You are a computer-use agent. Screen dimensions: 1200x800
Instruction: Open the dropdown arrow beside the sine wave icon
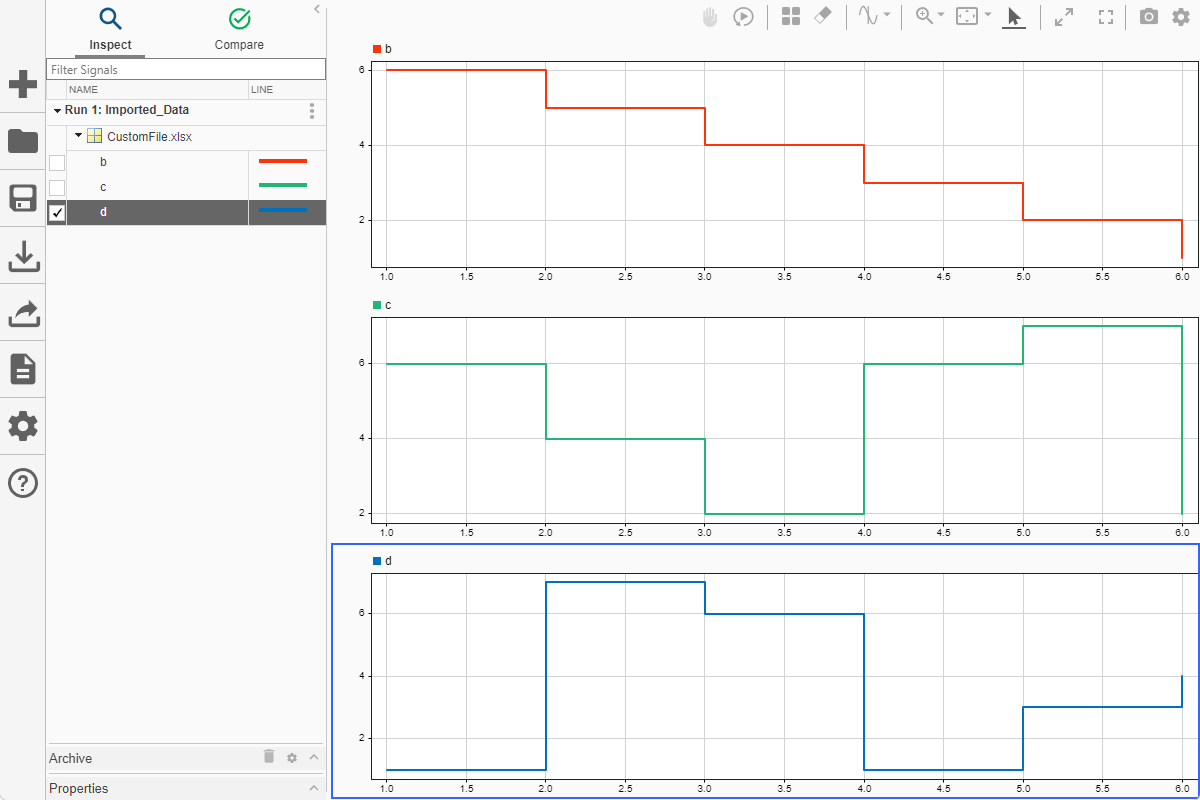(887, 16)
